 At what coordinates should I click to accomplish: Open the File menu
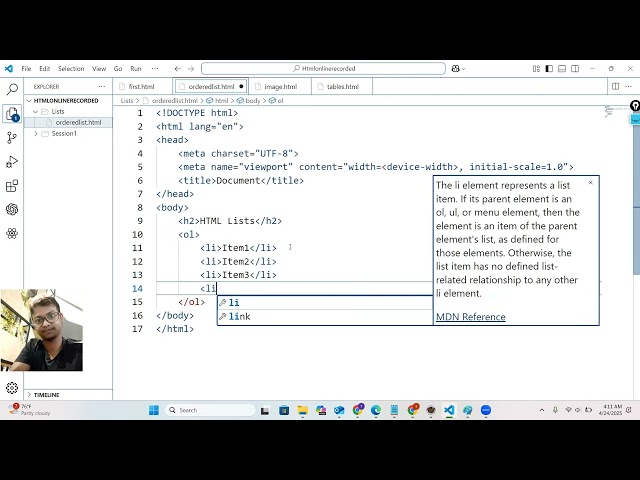(26, 69)
